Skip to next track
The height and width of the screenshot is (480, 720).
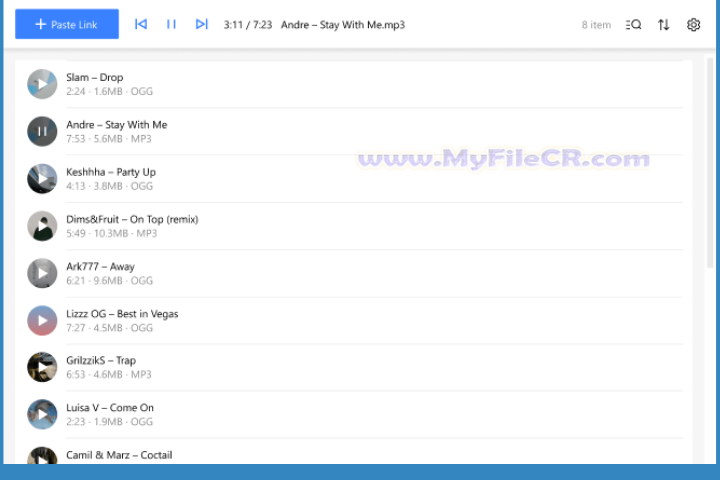202,24
